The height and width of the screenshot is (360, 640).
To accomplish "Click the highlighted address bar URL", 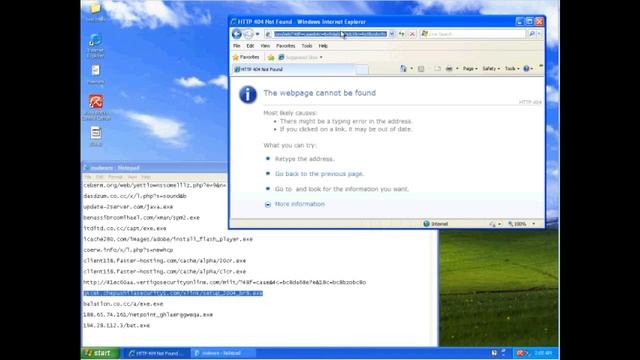I will (x=330, y=34).
